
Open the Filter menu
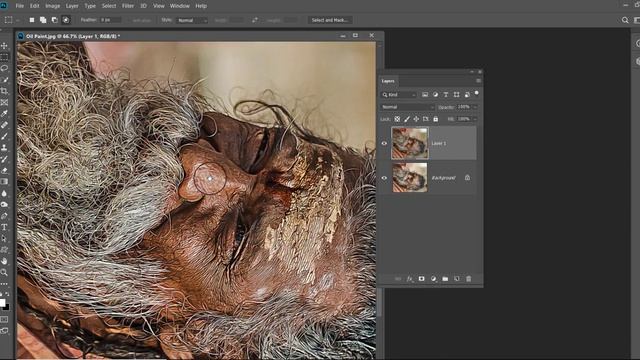point(128,6)
